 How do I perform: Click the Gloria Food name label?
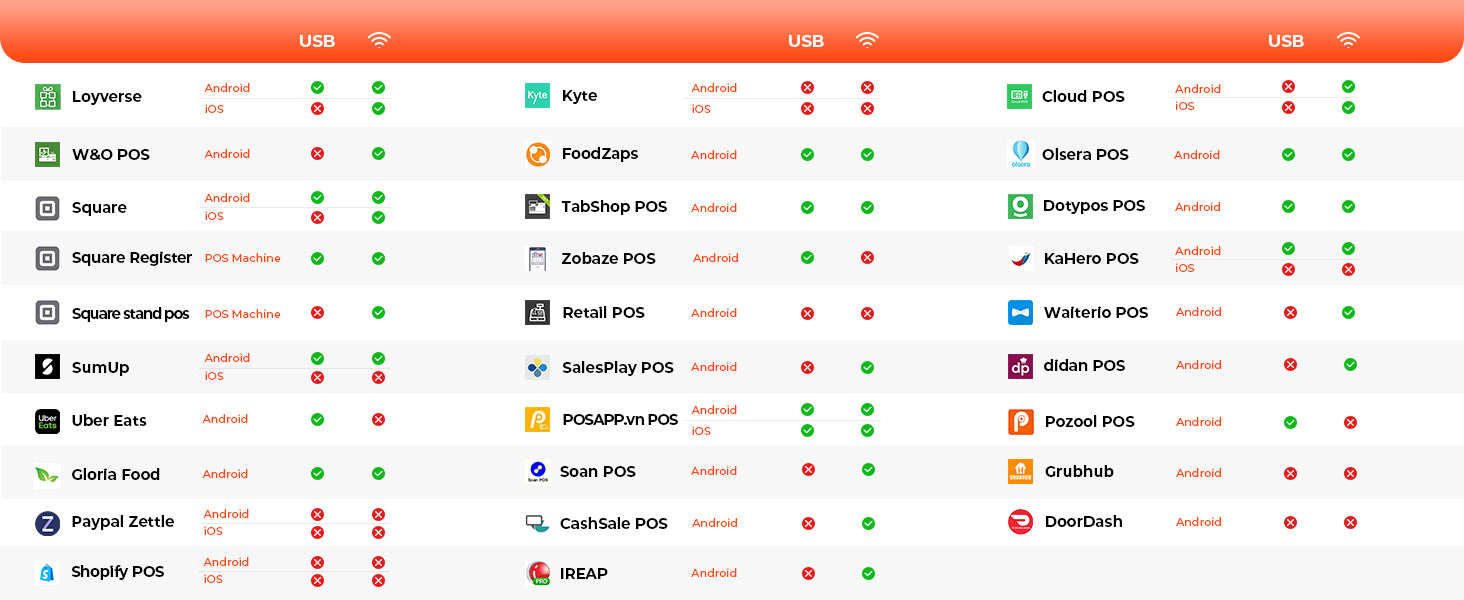(x=115, y=475)
